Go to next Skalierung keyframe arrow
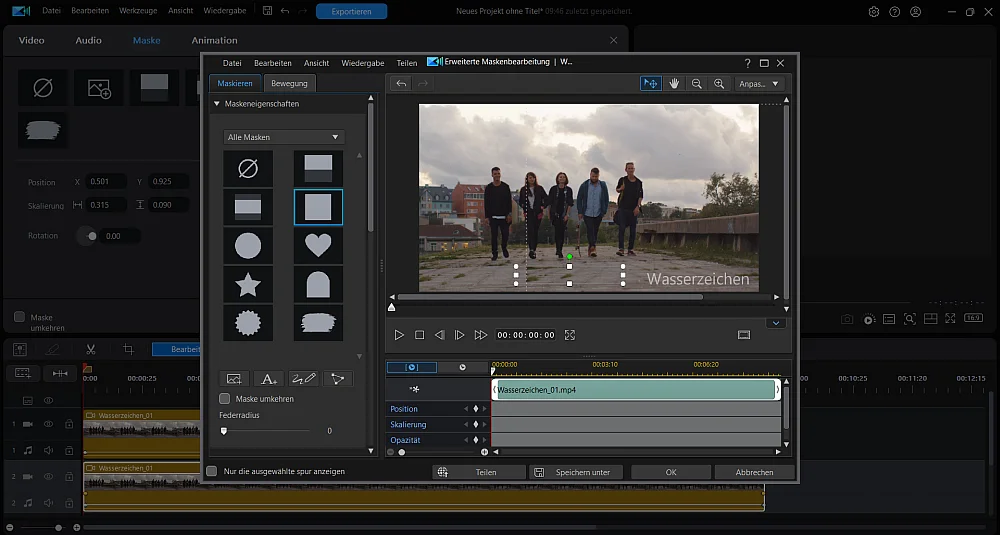Viewport: 1000px width, 535px height. (x=485, y=425)
